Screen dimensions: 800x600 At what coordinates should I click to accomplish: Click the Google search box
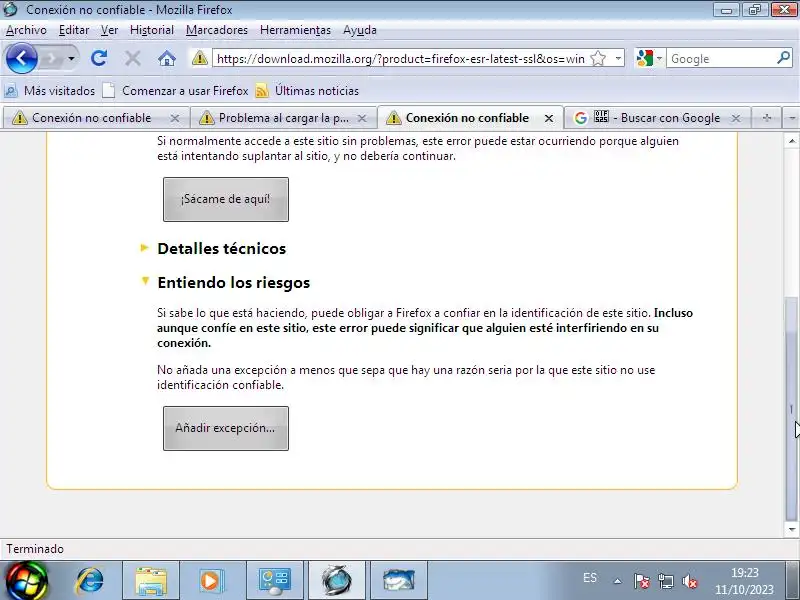point(722,59)
